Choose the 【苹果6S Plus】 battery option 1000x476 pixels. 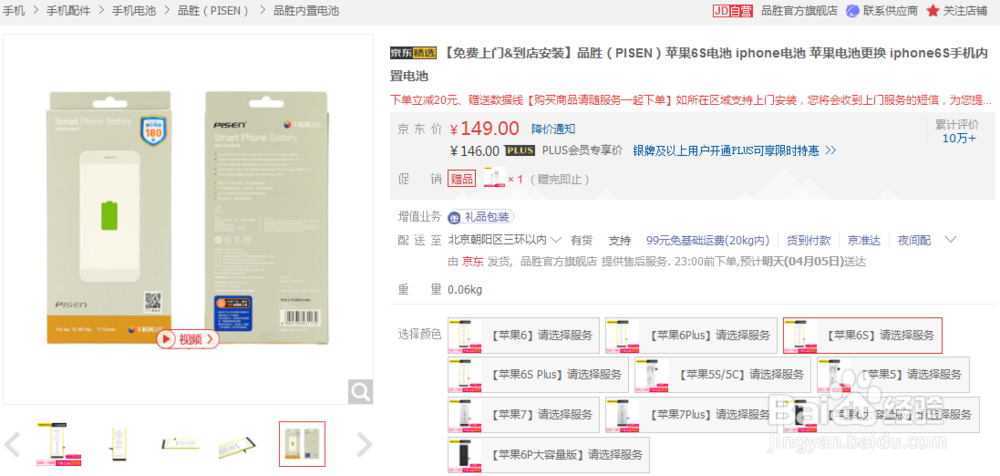[x=538, y=375]
